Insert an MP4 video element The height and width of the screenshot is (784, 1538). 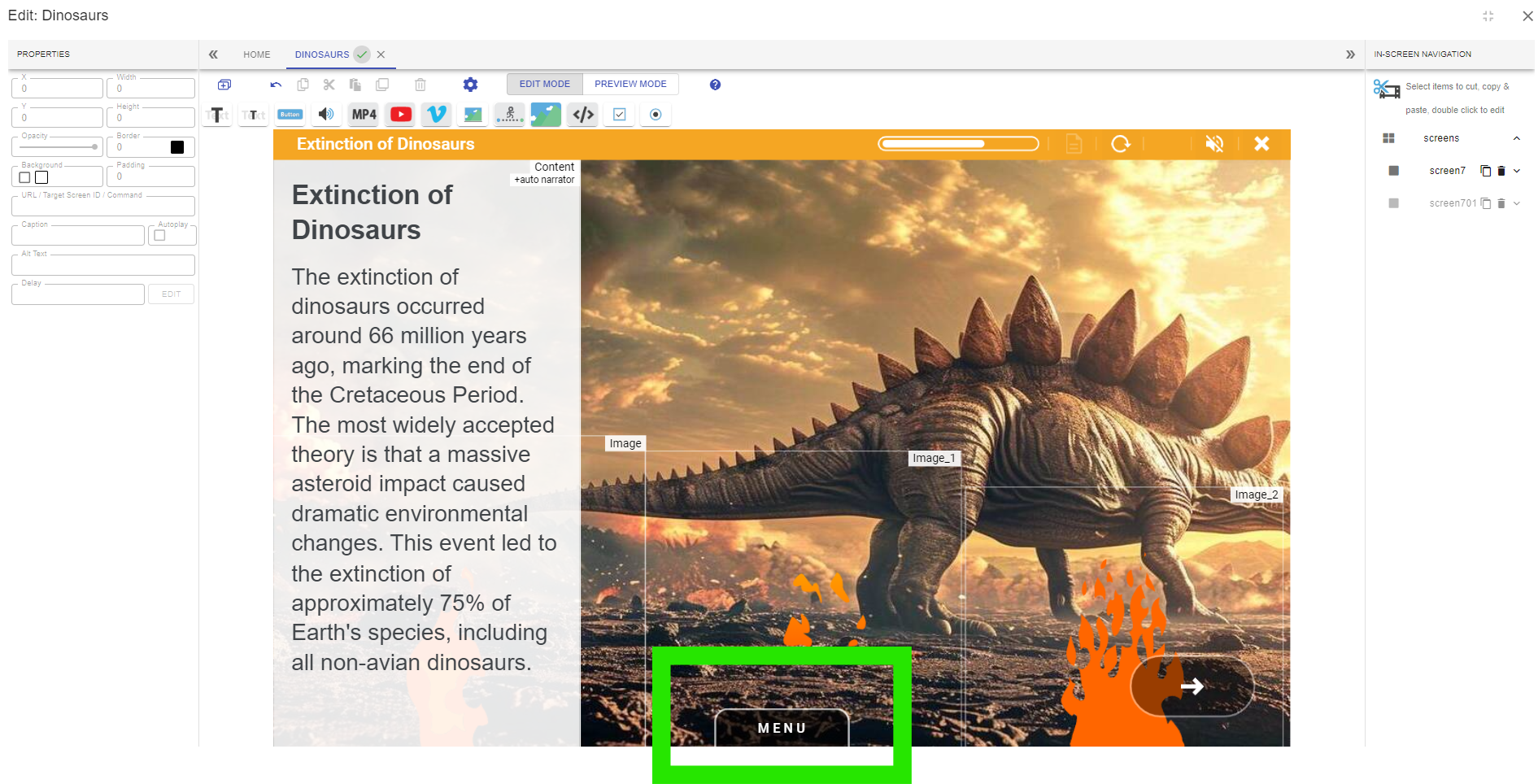point(364,115)
